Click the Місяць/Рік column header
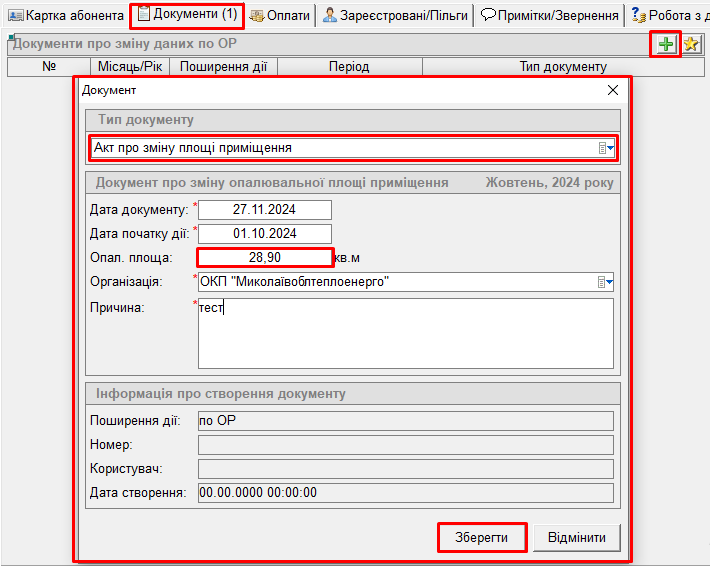710x566 pixels. click(129, 67)
